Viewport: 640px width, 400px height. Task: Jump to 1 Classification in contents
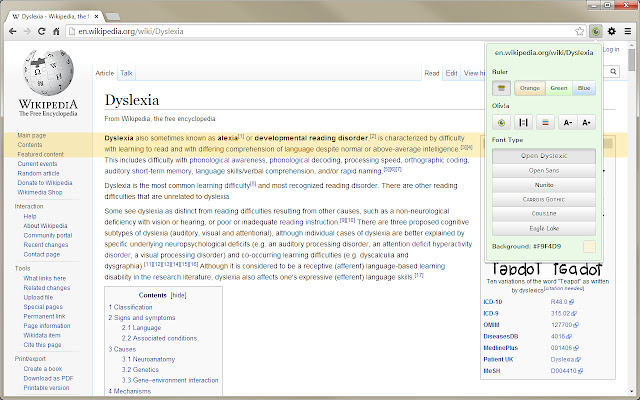tap(131, 307)
